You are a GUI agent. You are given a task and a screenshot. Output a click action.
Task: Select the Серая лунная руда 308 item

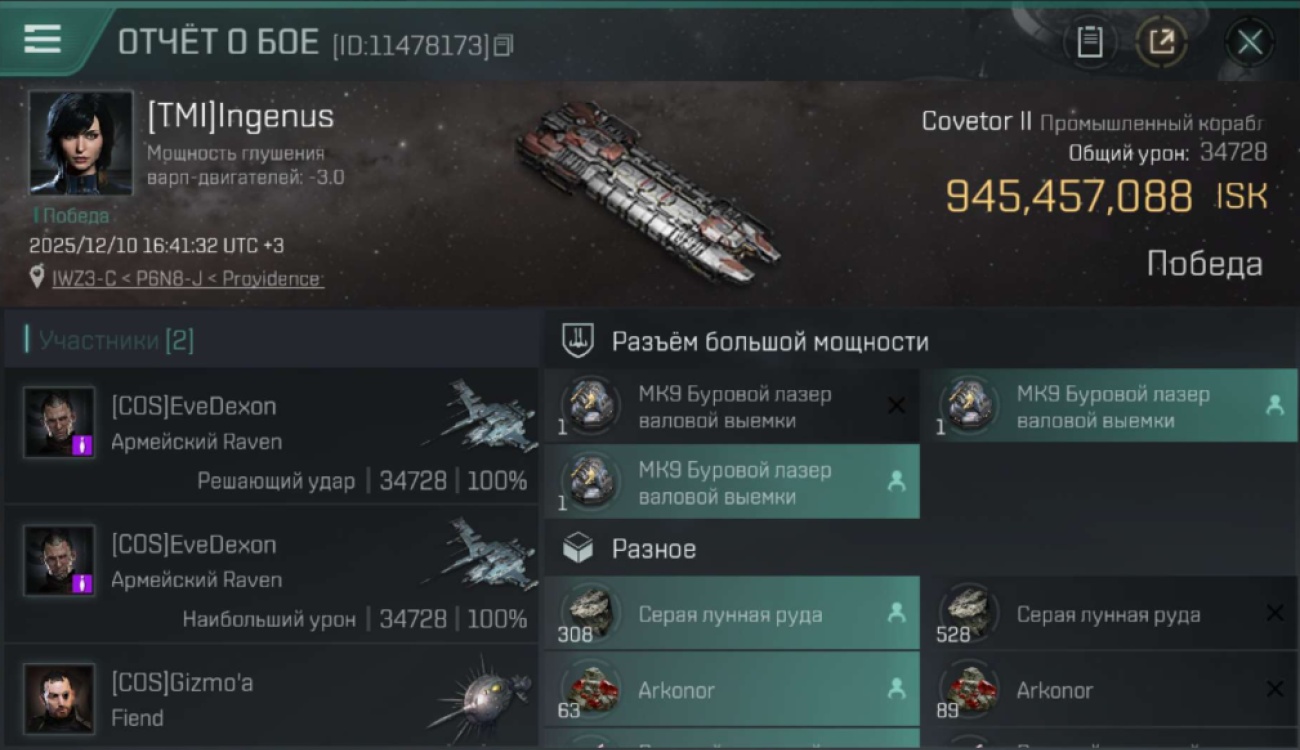coord(731,614)
